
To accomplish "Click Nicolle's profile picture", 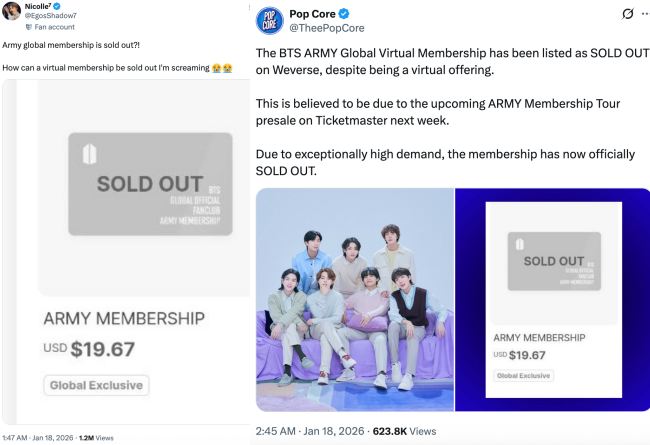I will 12,12.
